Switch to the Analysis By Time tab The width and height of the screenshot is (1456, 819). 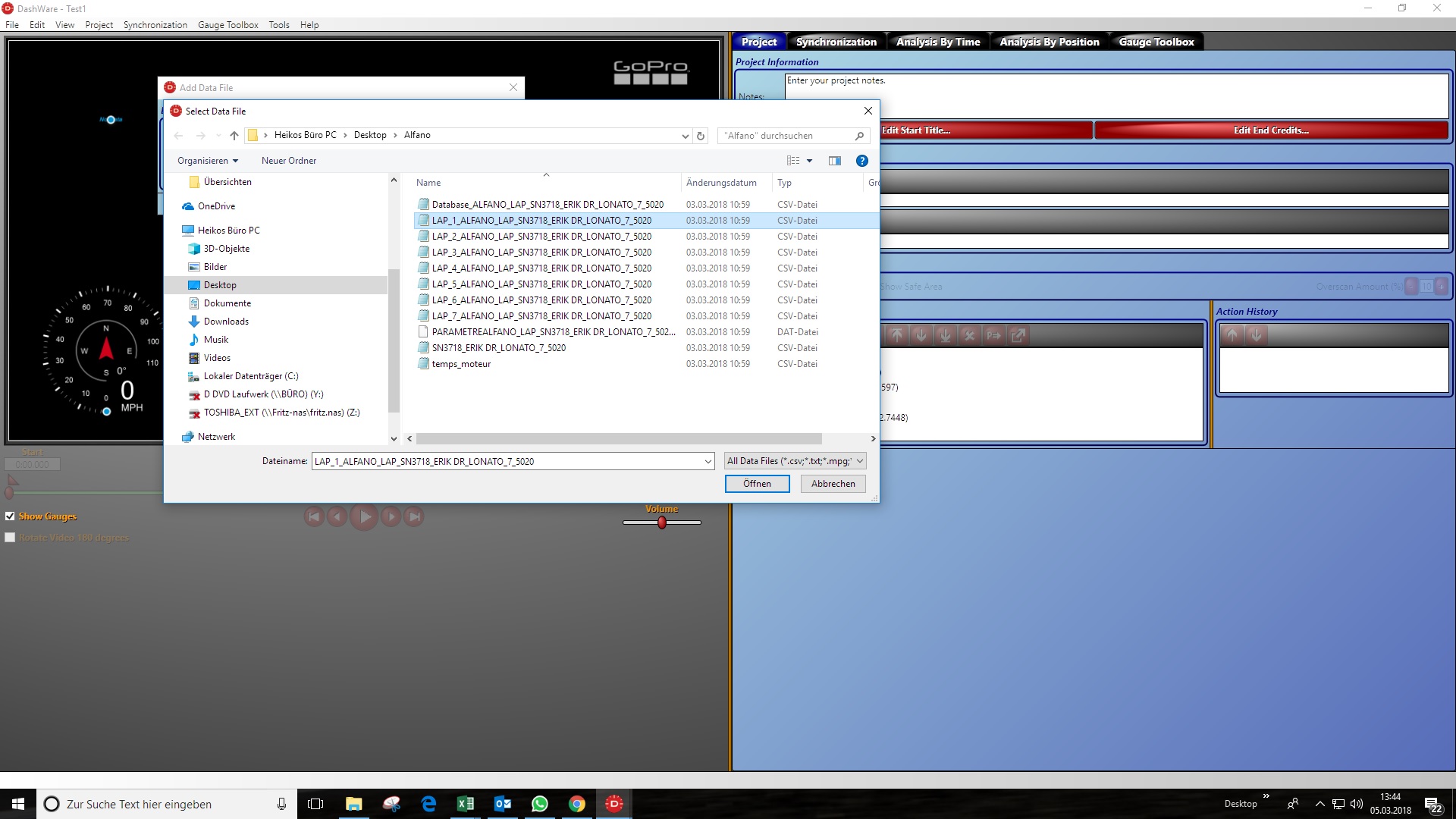pos(938,42)
